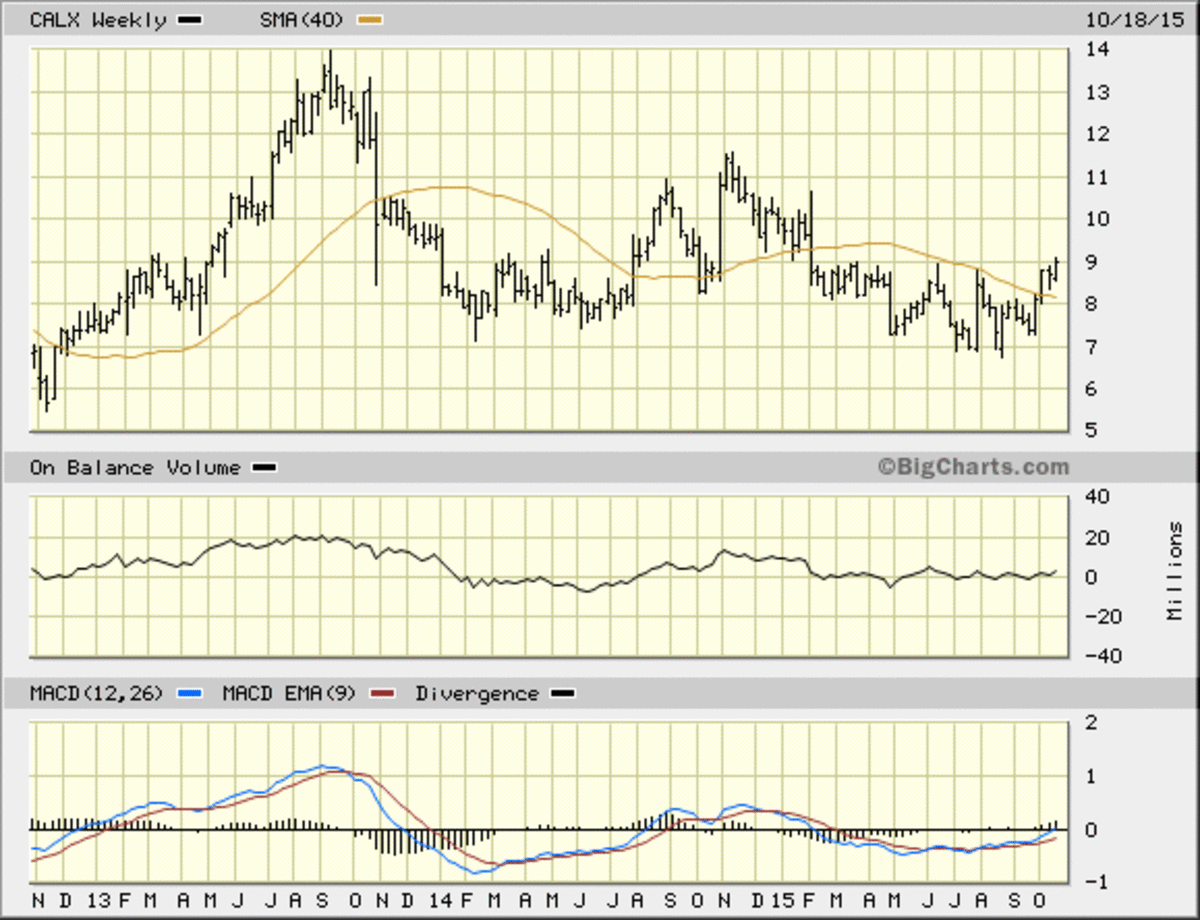Select the CALX Weekly title label
Screen dimensions: 1200x920
tap(98, 20)
